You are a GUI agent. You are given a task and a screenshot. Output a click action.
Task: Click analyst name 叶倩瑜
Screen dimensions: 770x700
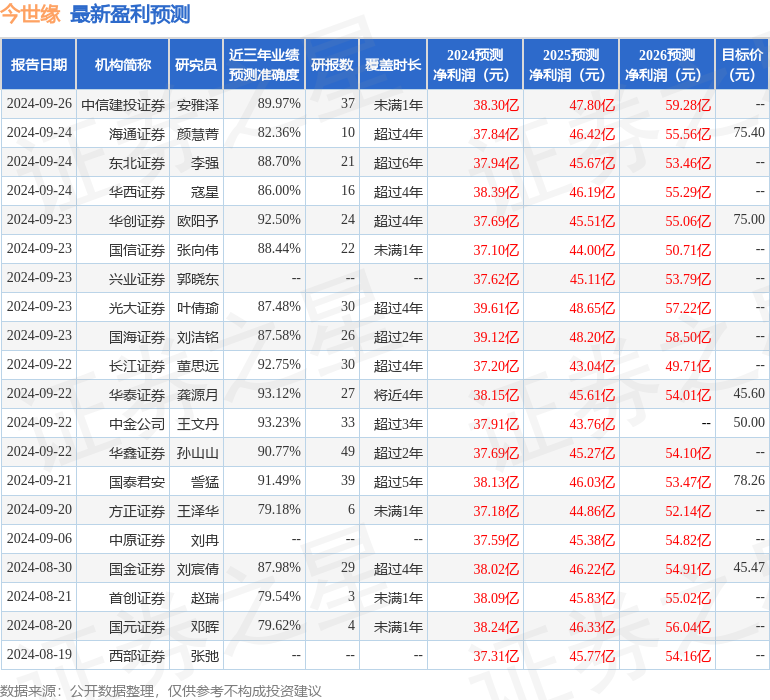click(197, 308)
